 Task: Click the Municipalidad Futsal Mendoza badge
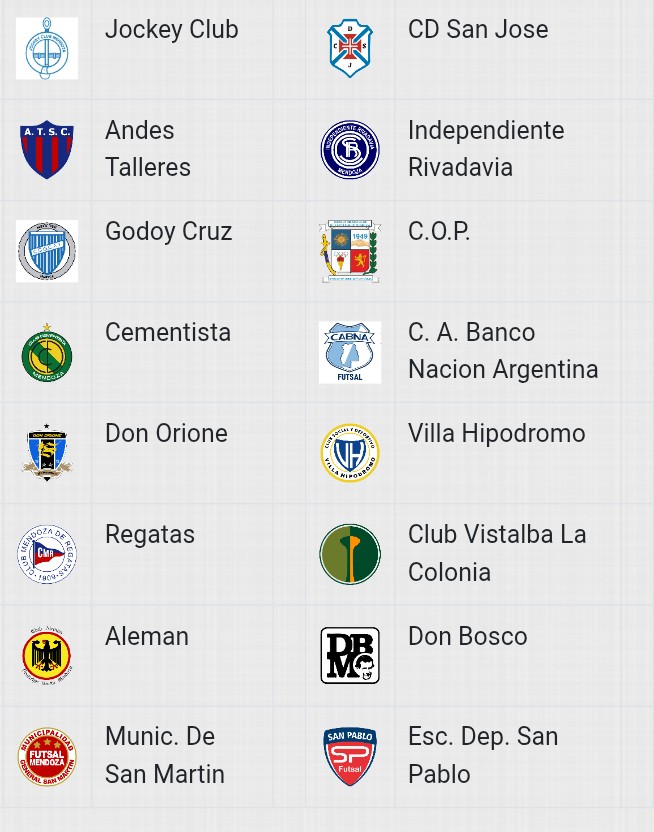(47, 757)
